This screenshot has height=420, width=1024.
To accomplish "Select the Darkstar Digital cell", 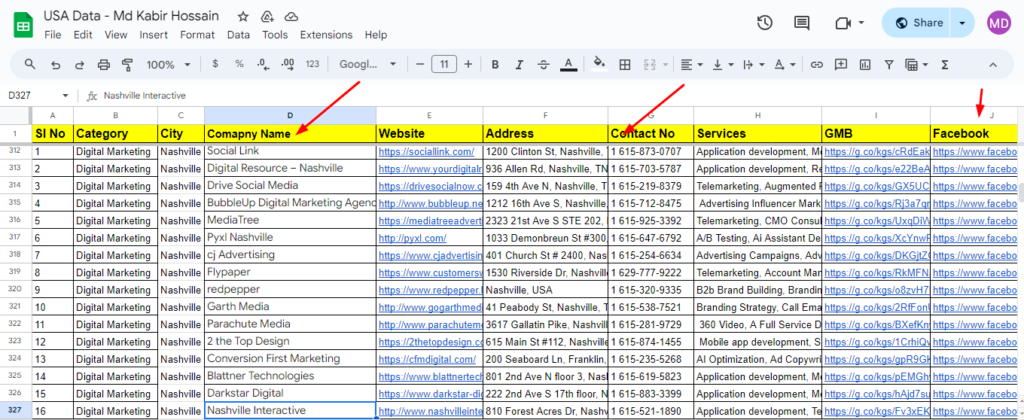I will click(290, 393).
